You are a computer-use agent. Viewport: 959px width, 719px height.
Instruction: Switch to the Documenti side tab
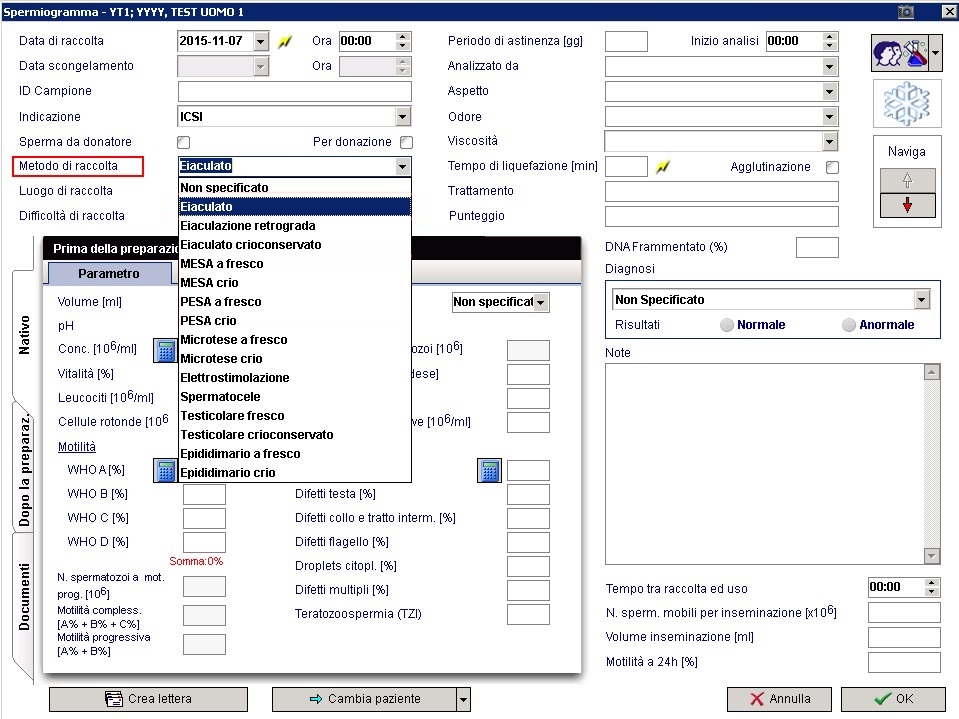pyautogui.click(x=24, y=597)
